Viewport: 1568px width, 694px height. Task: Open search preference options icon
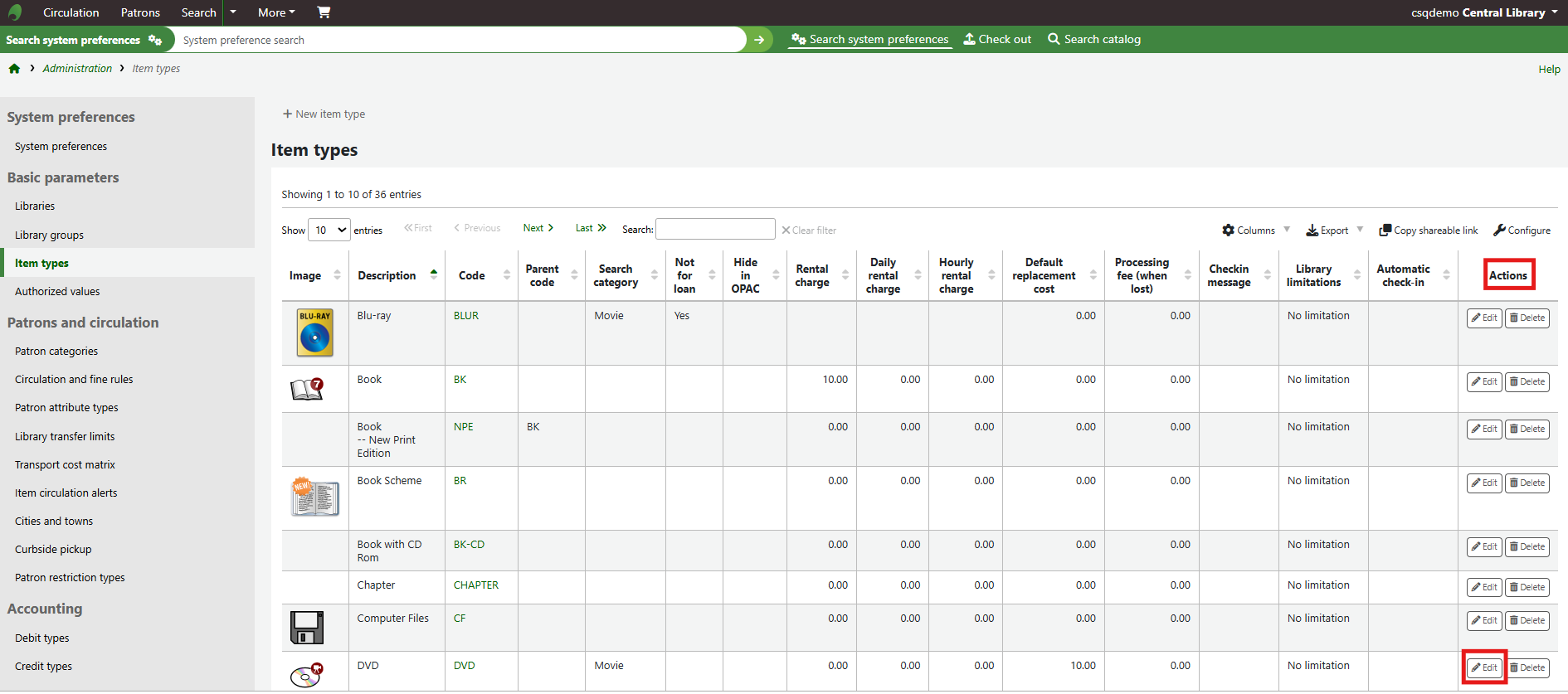155,40
